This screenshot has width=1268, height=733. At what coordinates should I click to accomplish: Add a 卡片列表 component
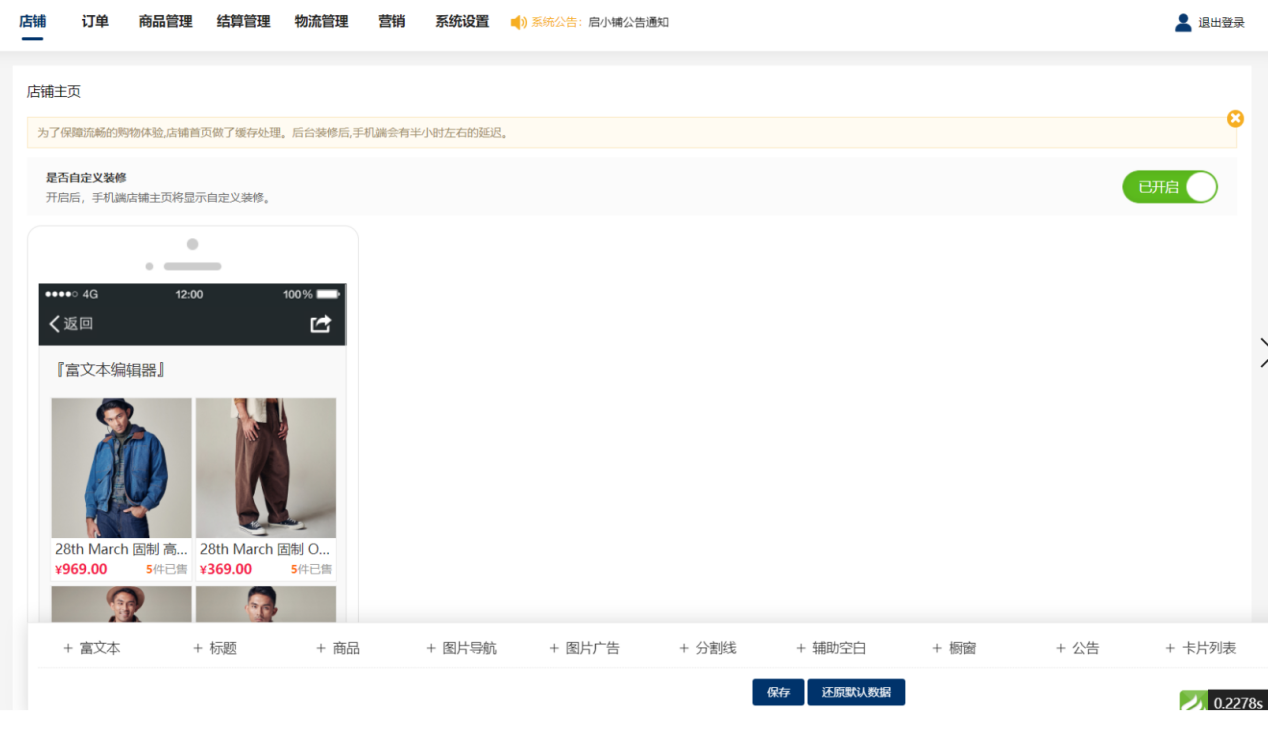[x=1201, y=648]
